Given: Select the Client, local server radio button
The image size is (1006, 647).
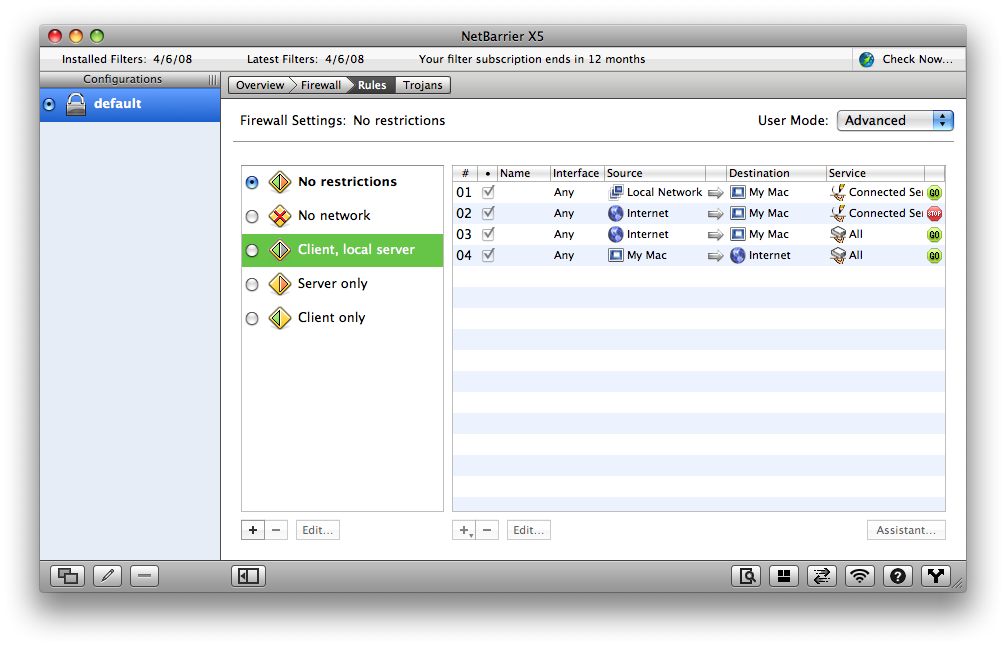Looking at the screenshot, I should [252, 250].
